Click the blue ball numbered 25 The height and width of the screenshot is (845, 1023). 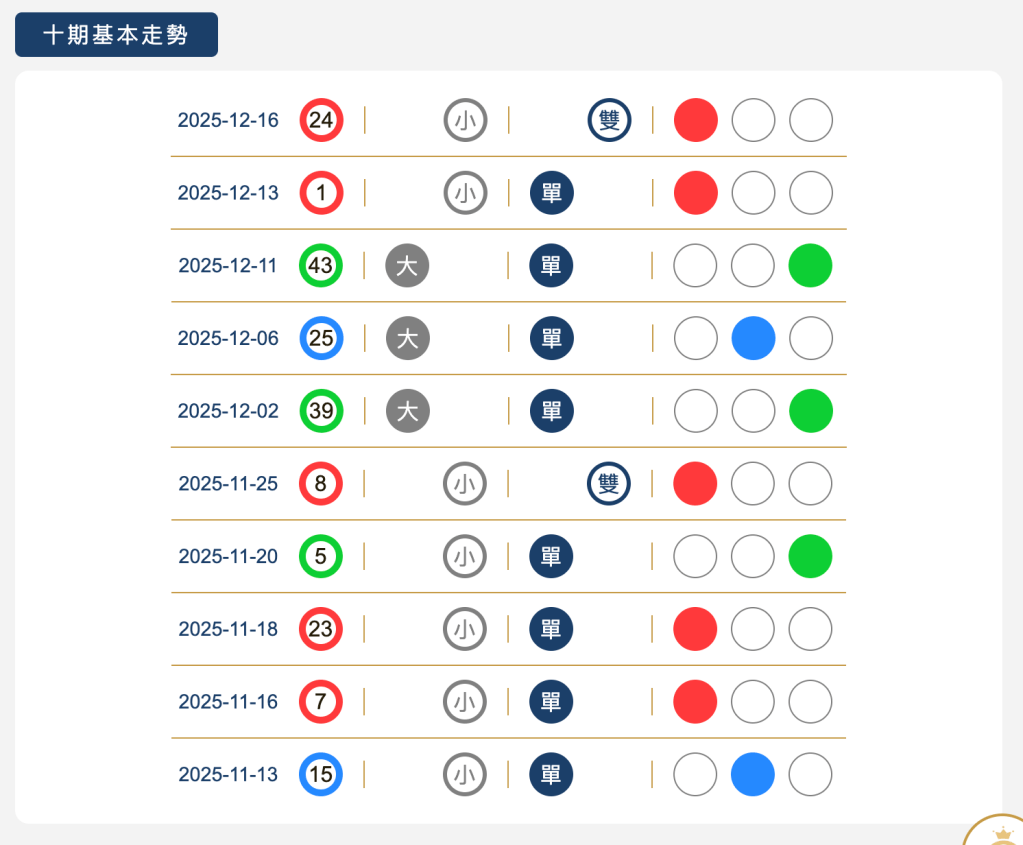[321, 339]
